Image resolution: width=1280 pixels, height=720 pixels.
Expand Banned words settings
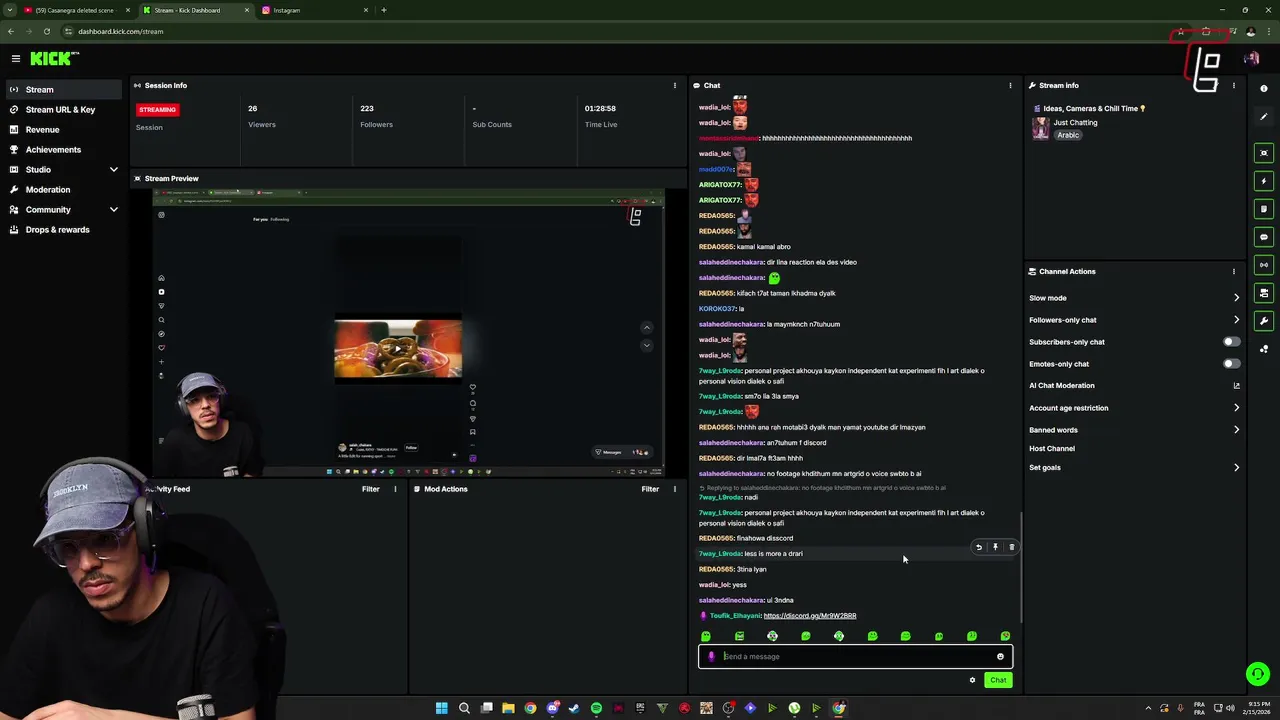point(1236,430)
